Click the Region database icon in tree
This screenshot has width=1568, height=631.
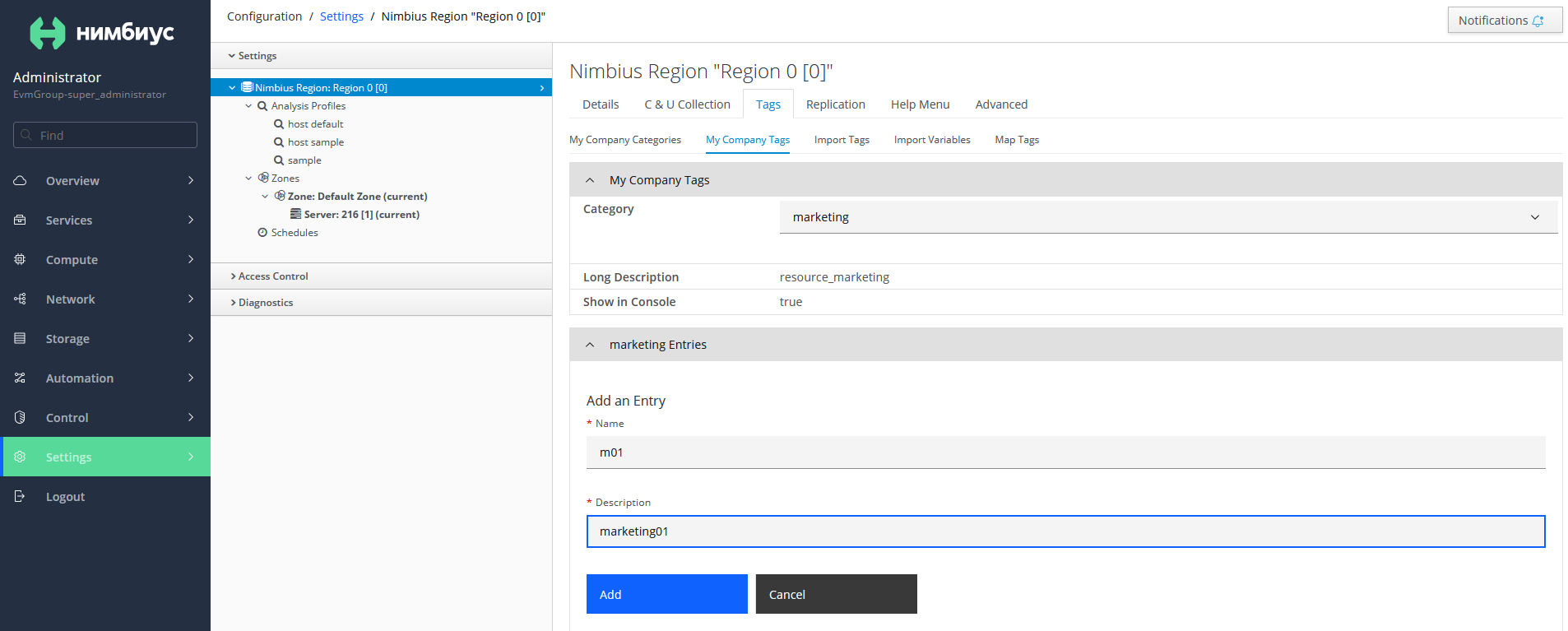tap(247, 87)
